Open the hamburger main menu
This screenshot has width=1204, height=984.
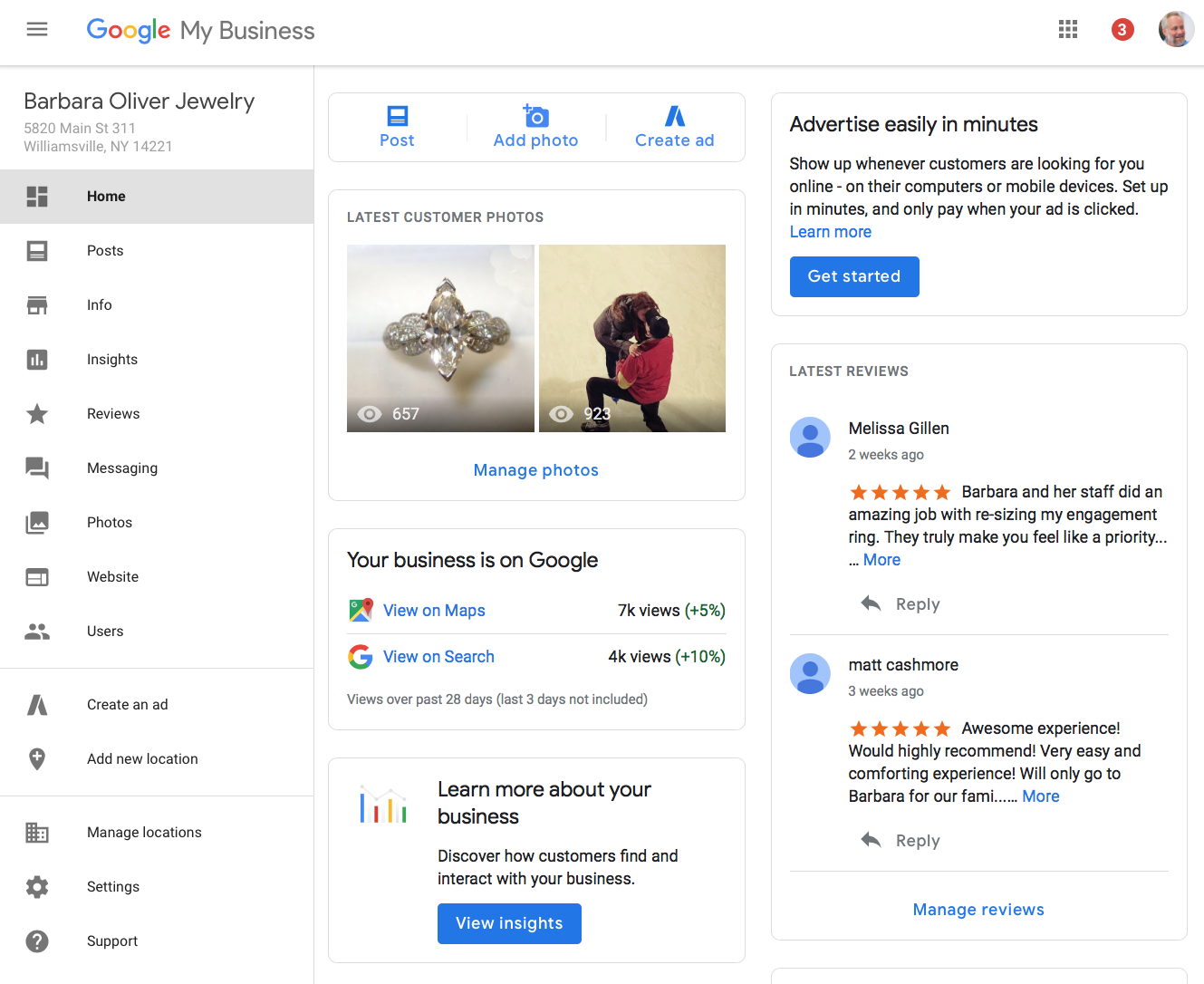click(37, 30)
